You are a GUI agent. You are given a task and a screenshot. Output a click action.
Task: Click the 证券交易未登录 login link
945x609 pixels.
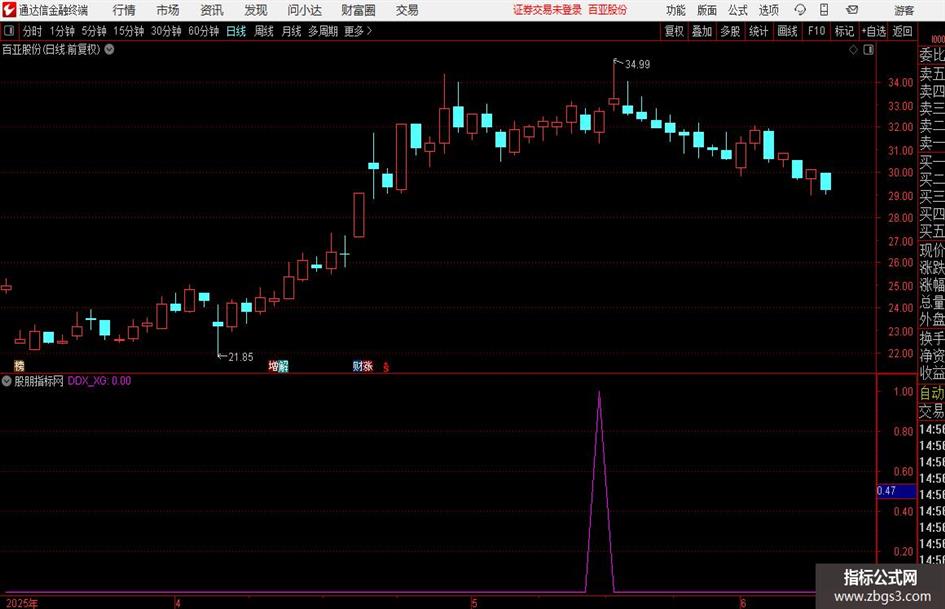pyautogui.click(x=547, y=10)
